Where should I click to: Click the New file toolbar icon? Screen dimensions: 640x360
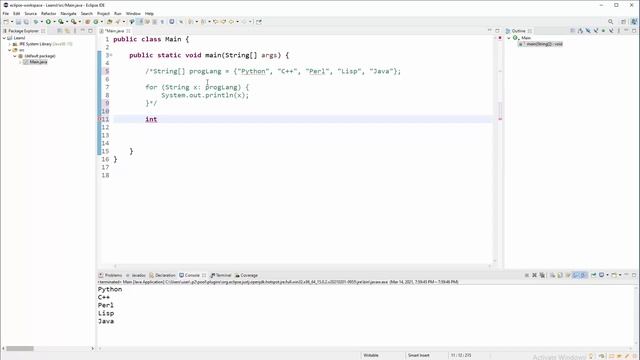pos(6,22)
